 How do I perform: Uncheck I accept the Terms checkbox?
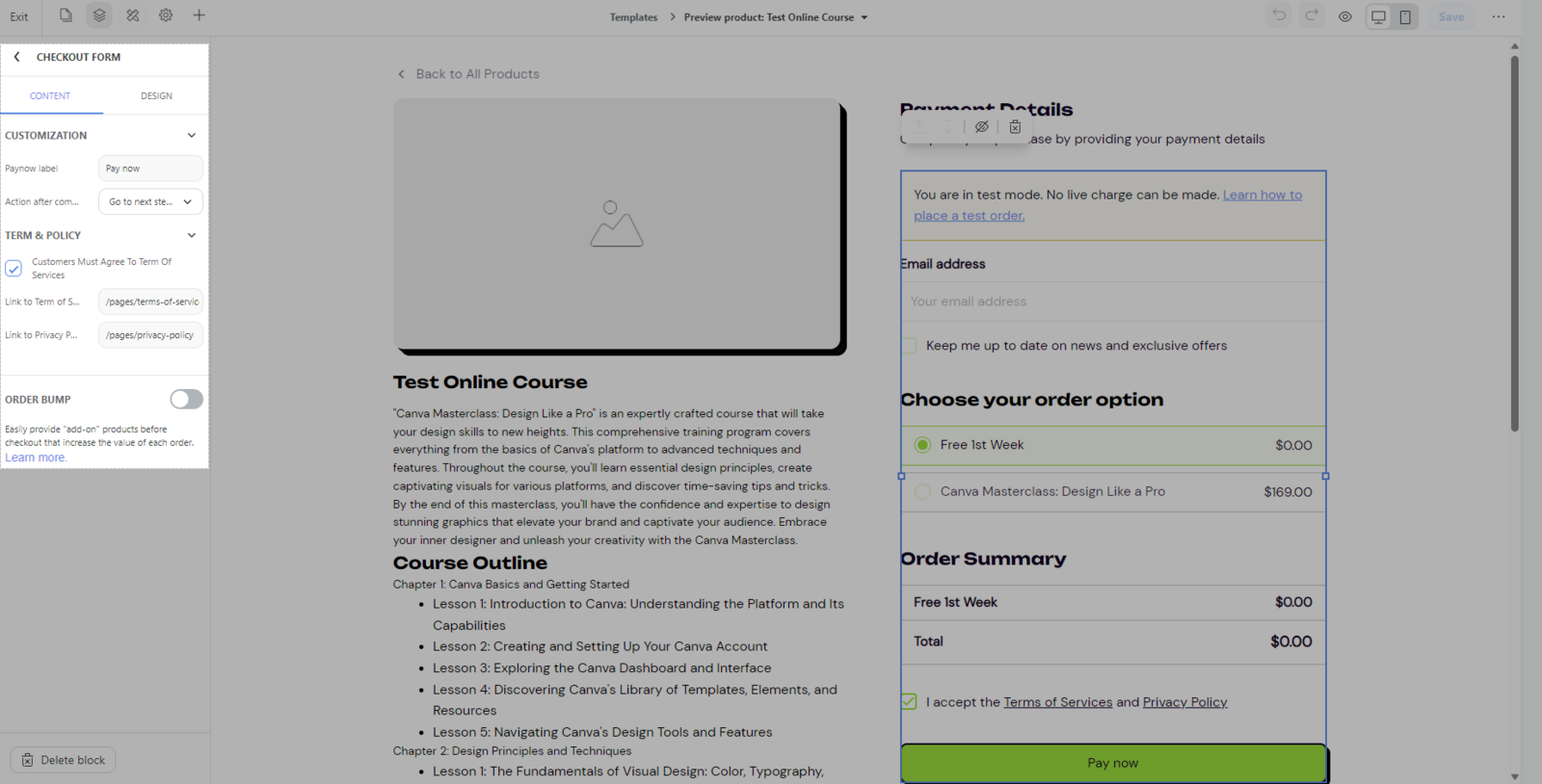[909, 701]
